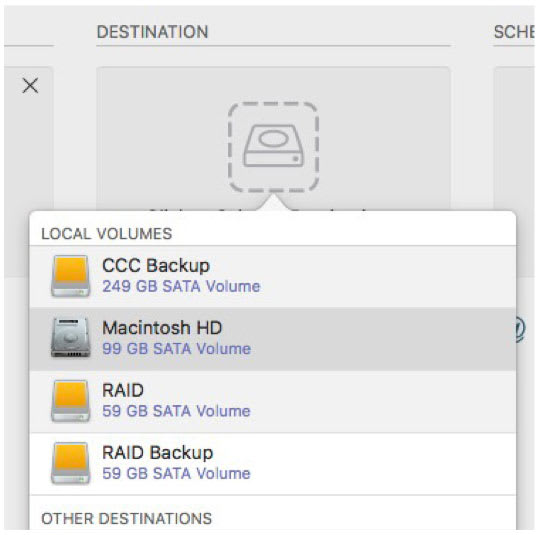The height and width of the screenshot is (535, 540).
Task: Click the "RAID Backup" volume name
Action: [158, 453]
